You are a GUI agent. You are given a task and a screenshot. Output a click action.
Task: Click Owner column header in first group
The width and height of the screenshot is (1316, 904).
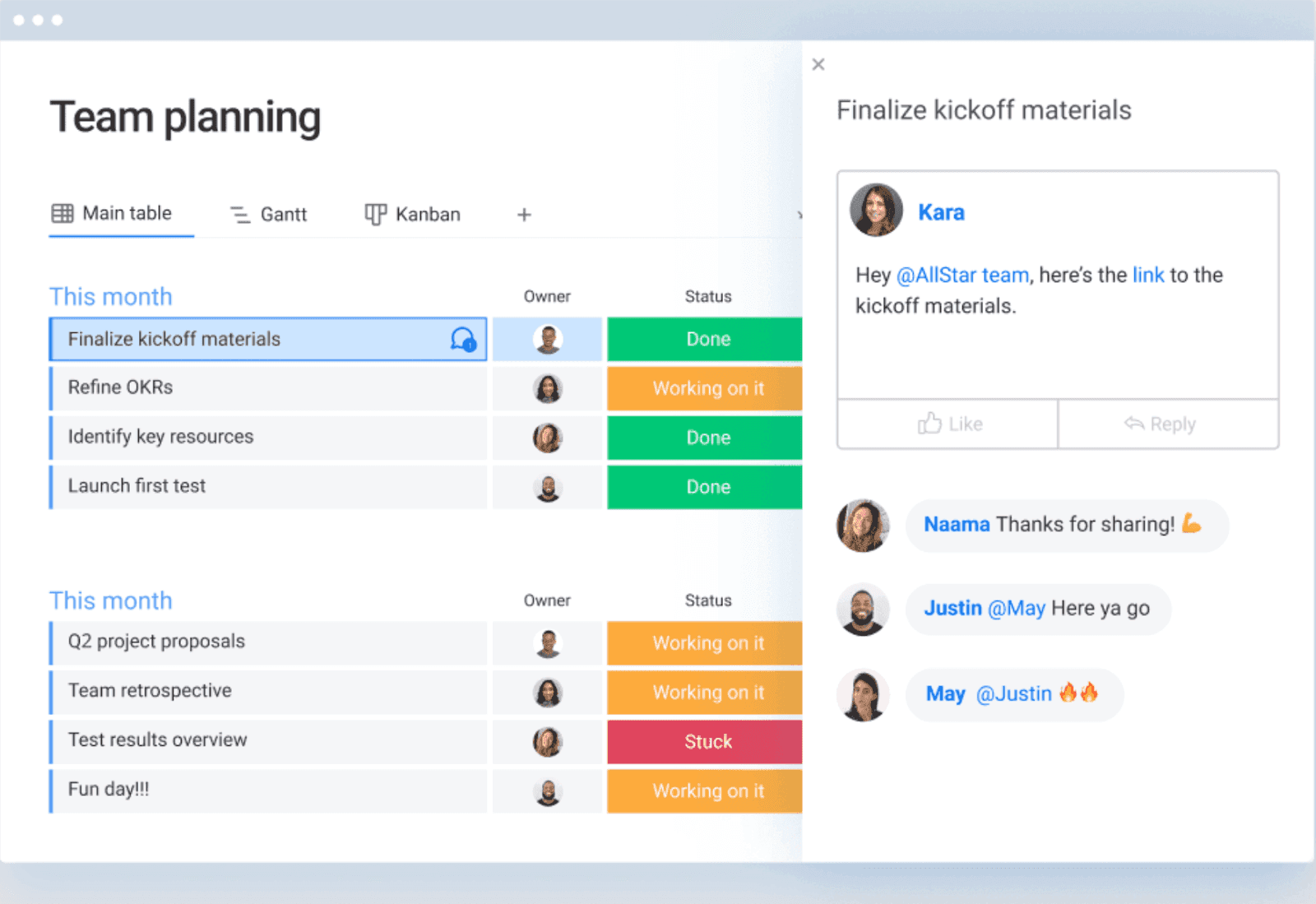click(547, 296)
